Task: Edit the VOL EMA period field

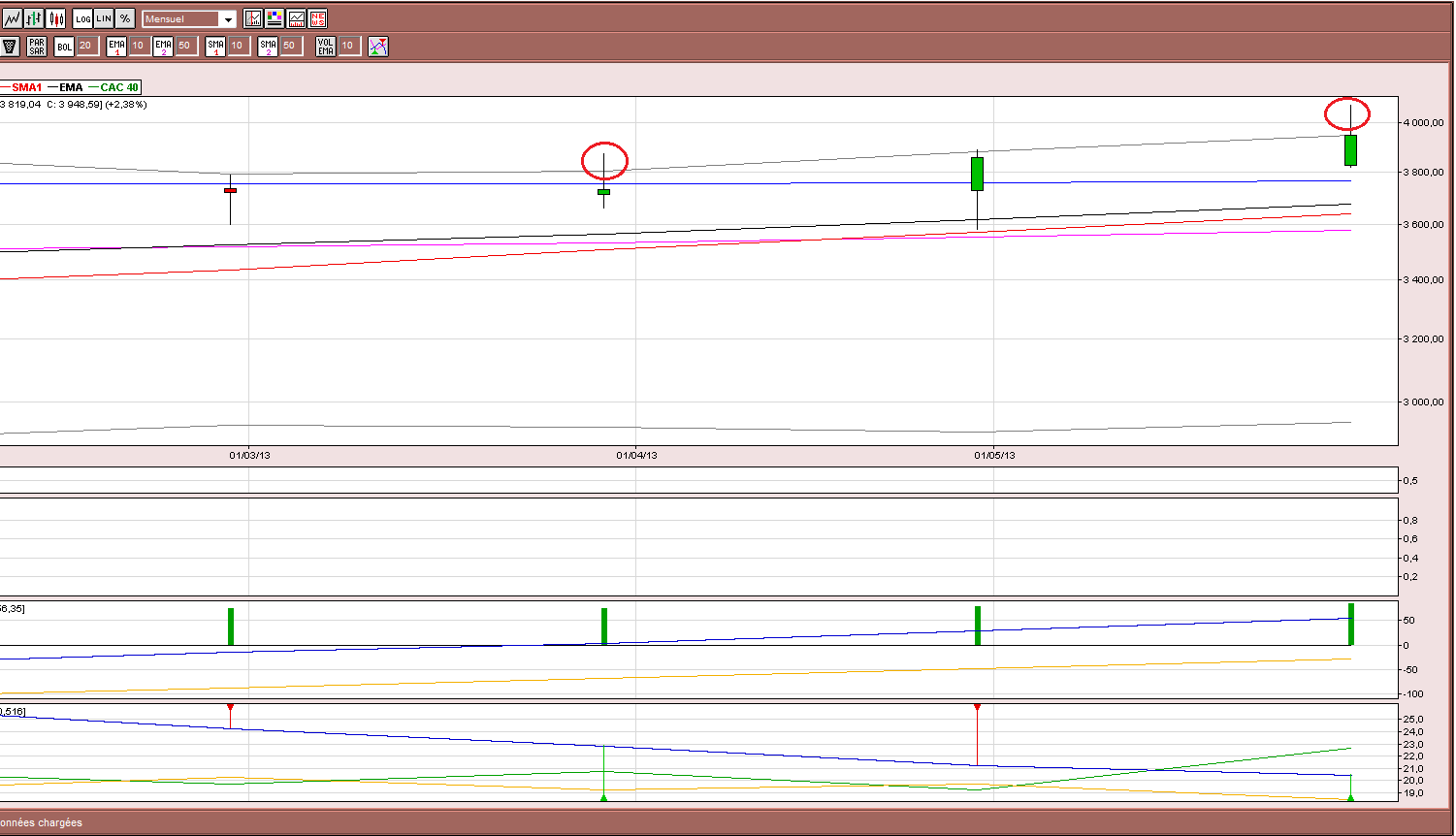Action: pos(348,46)
